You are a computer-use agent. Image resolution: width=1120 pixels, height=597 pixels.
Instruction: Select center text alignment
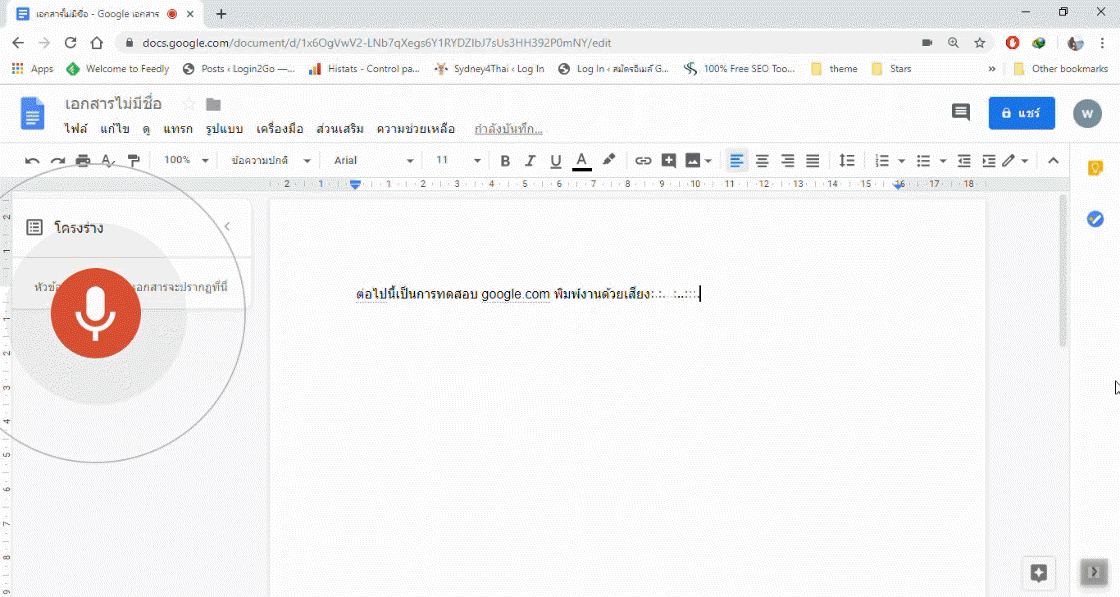762,161
